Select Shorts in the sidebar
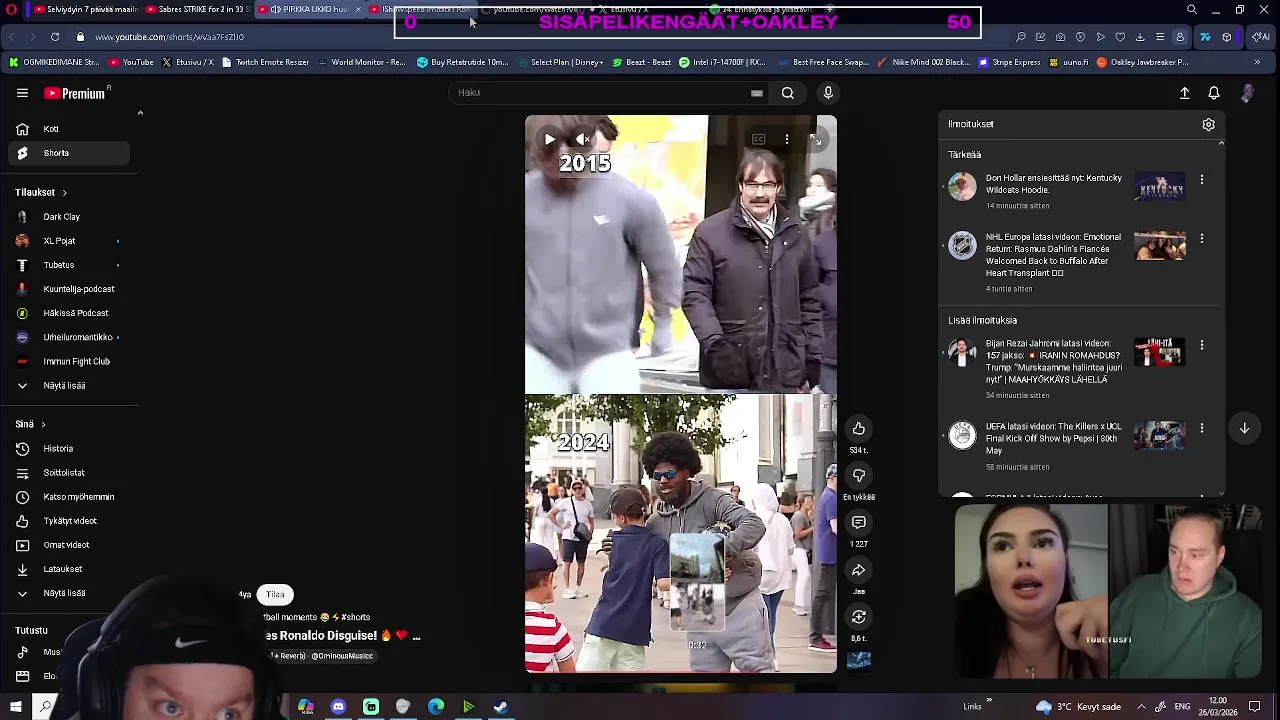Screen dimensions: 1280x720 tap(70, 153)
